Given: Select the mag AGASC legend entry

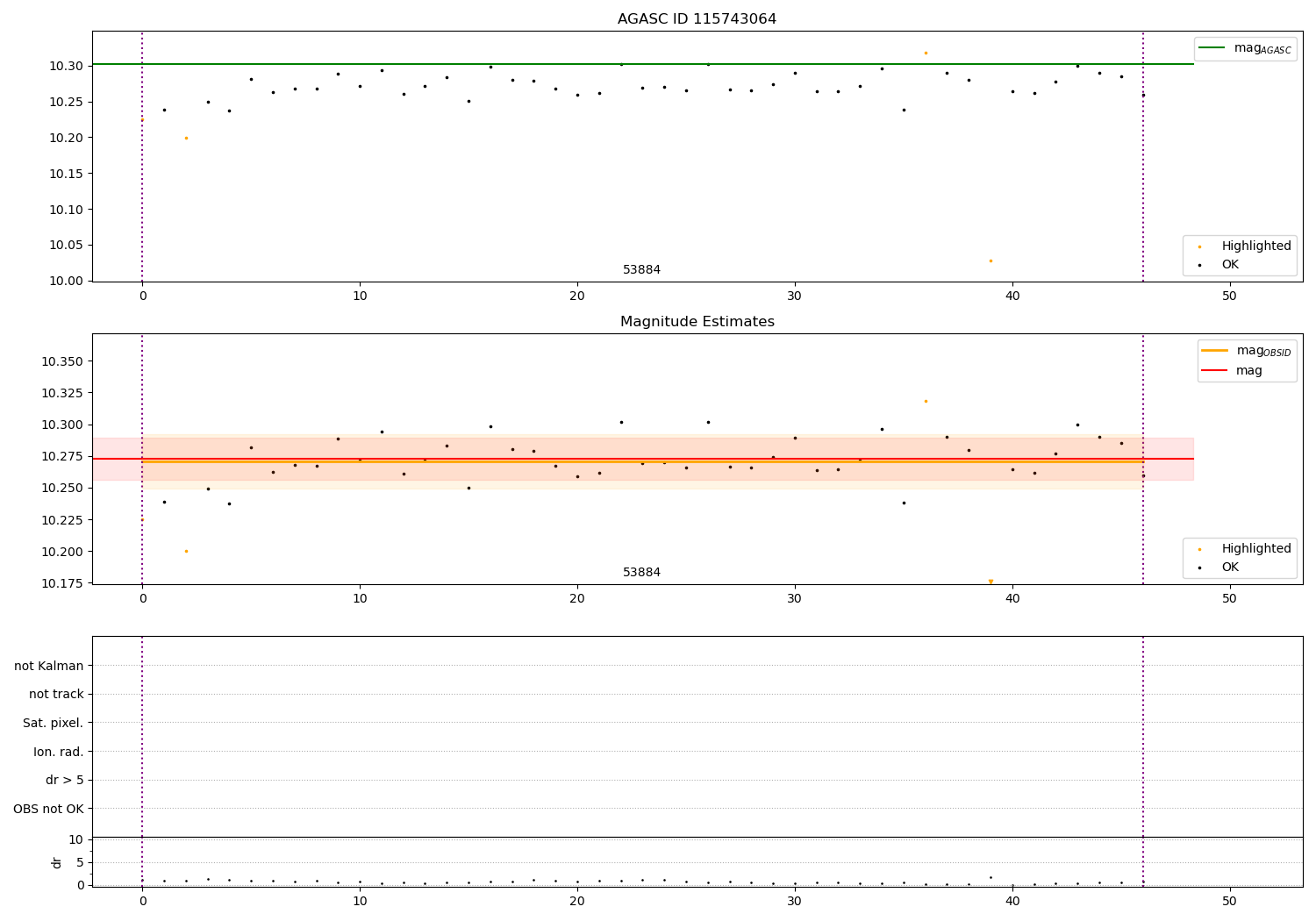Looking at the screenshot, I should point(1245,48).
